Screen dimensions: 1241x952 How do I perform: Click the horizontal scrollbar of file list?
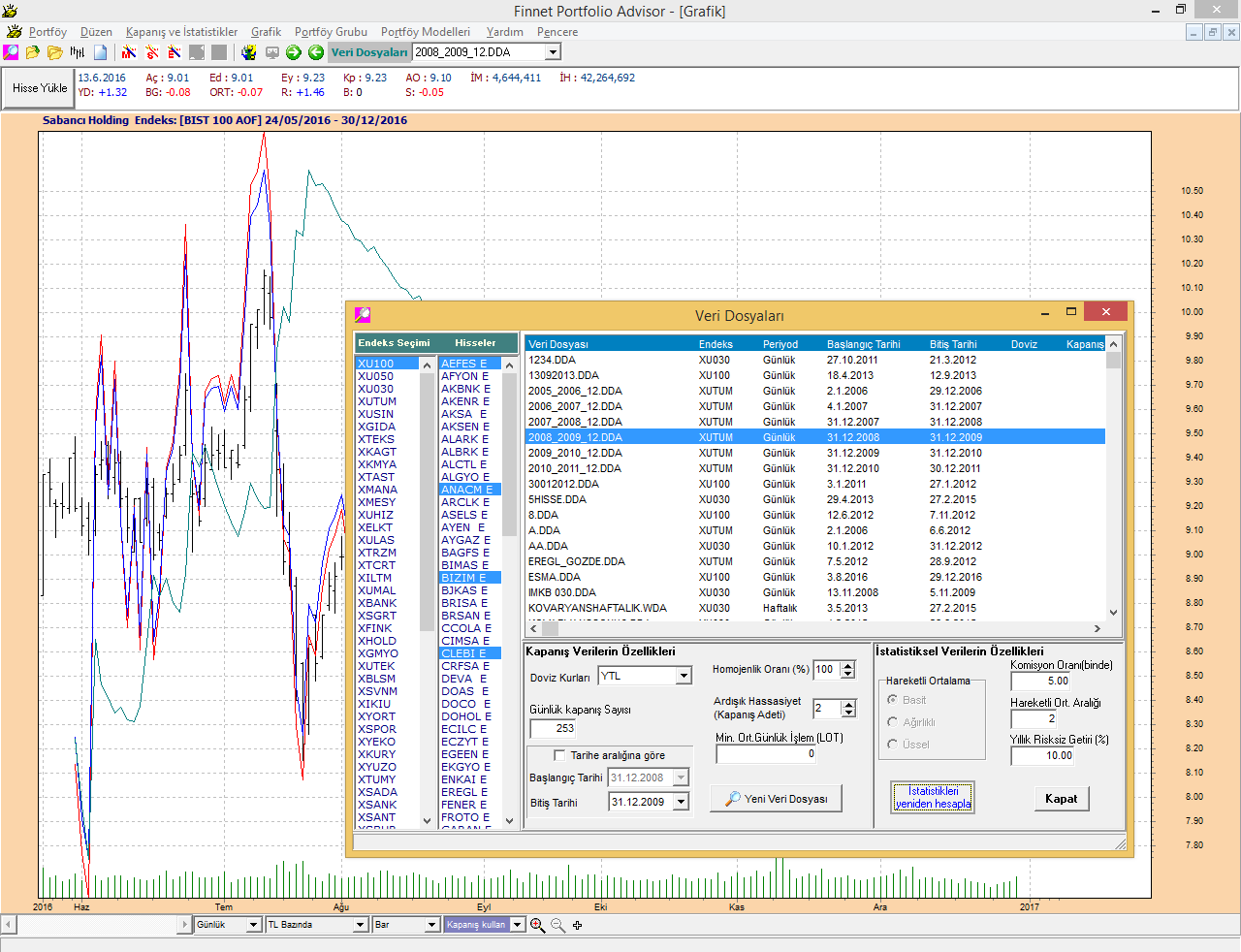click(814, 628)
